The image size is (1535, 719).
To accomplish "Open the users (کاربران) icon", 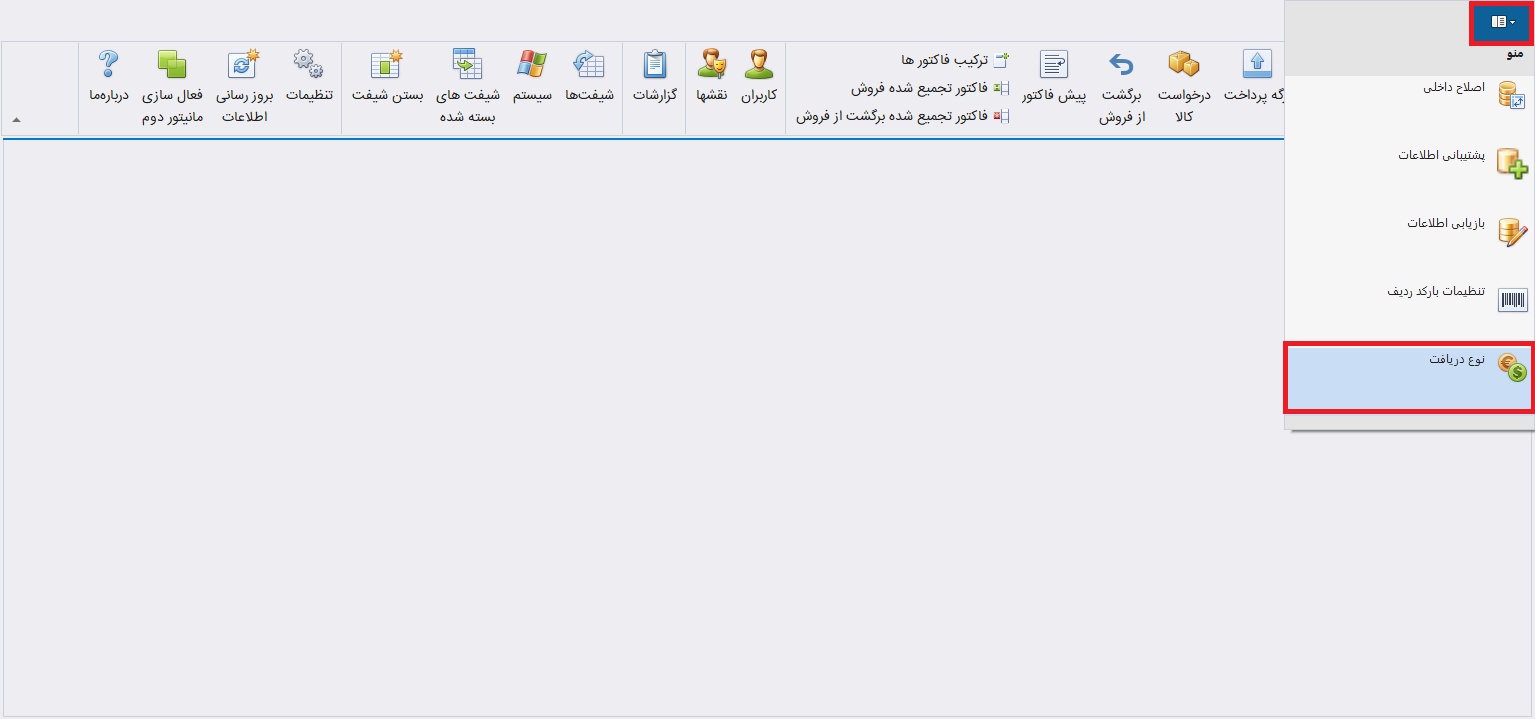I will [x=758, y=66].
